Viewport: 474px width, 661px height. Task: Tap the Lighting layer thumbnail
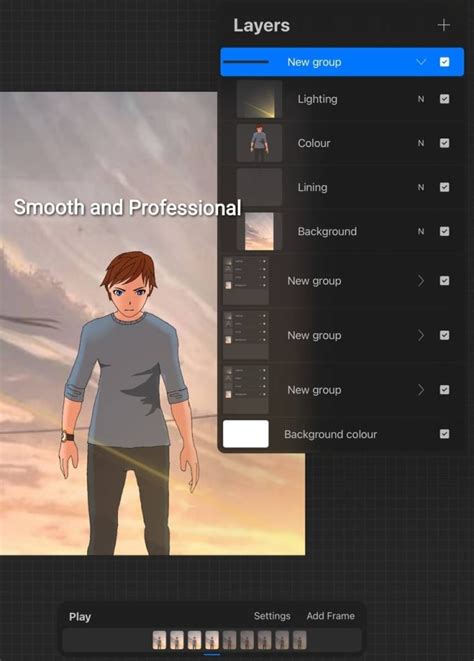[x=259, y=99]
